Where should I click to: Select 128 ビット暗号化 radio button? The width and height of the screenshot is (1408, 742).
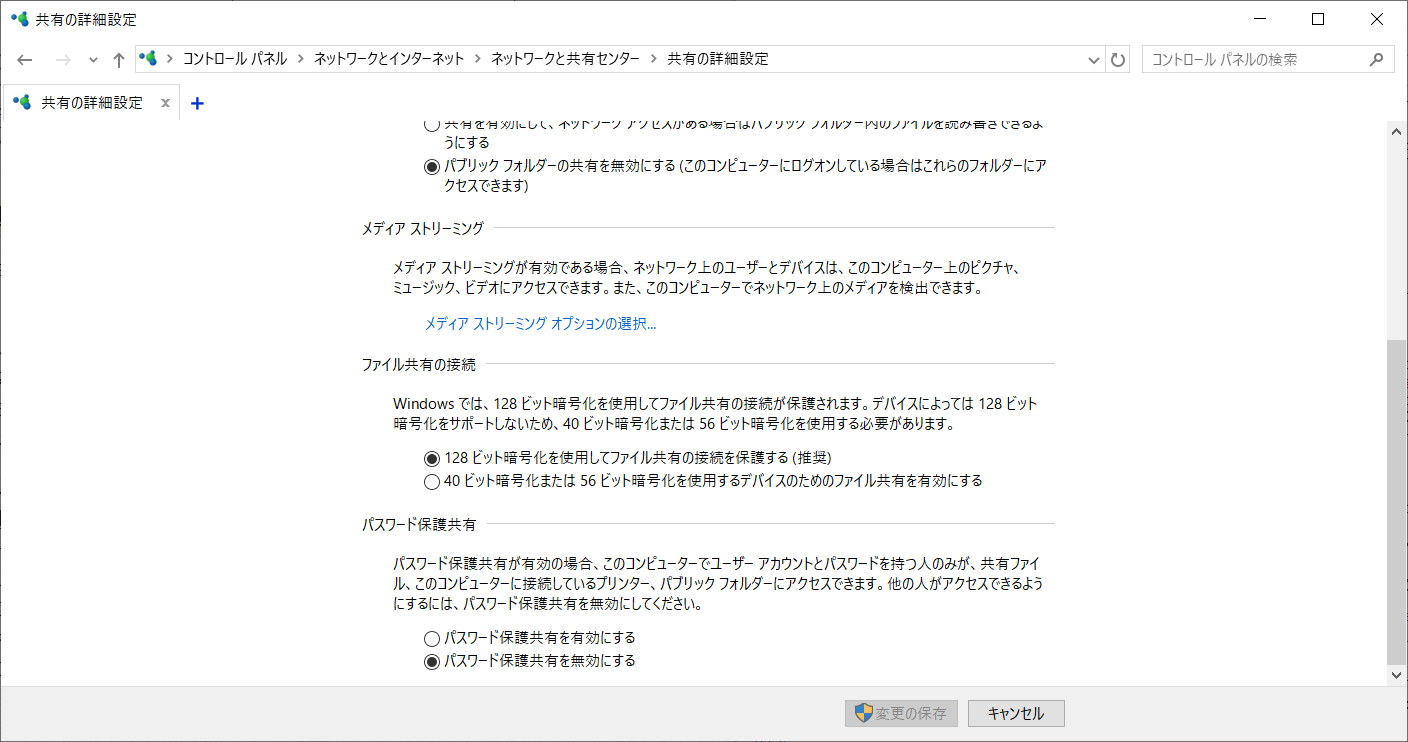tap(432, 458)
